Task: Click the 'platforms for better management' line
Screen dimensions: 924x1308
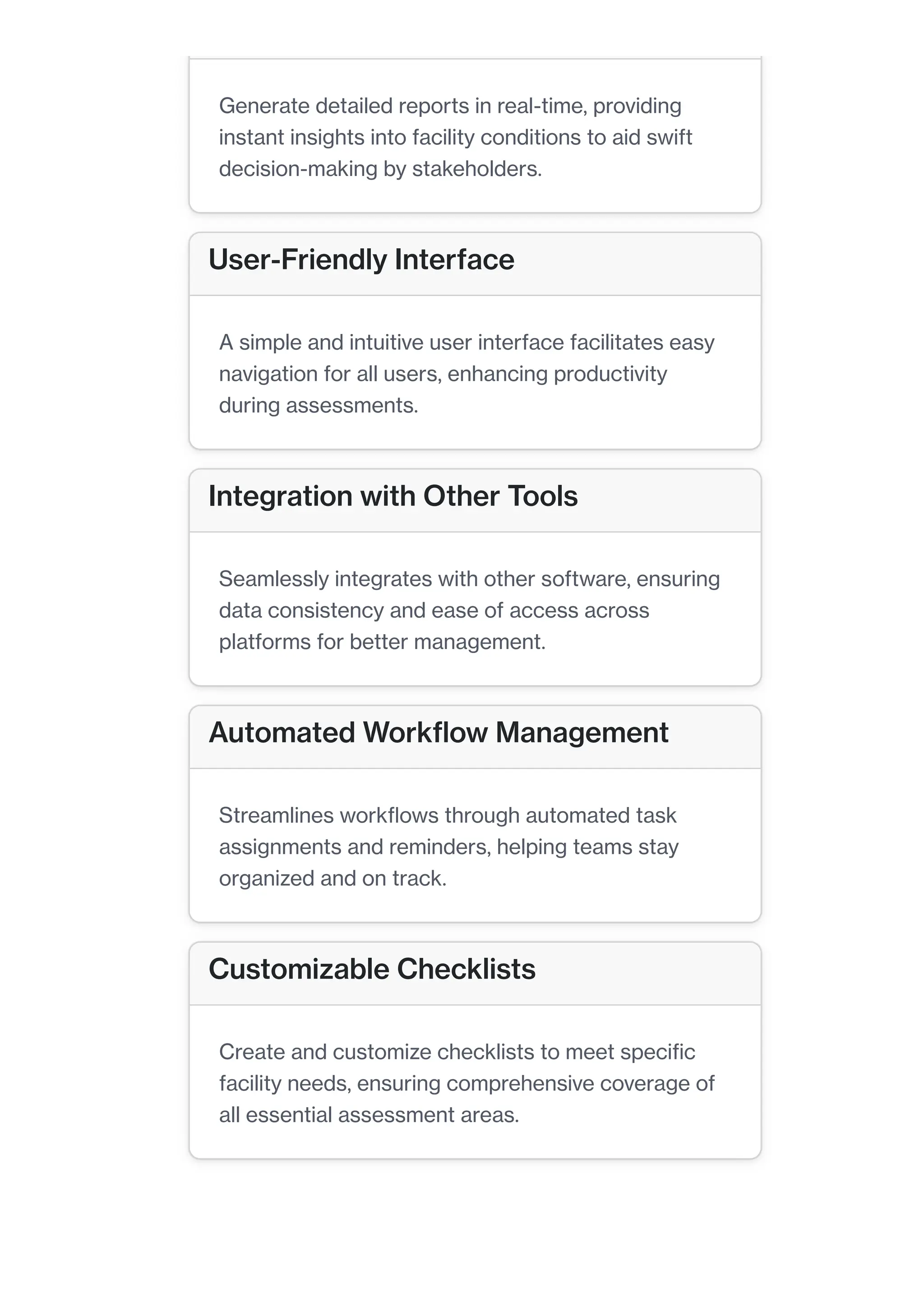Action: [x=382, y=642]
